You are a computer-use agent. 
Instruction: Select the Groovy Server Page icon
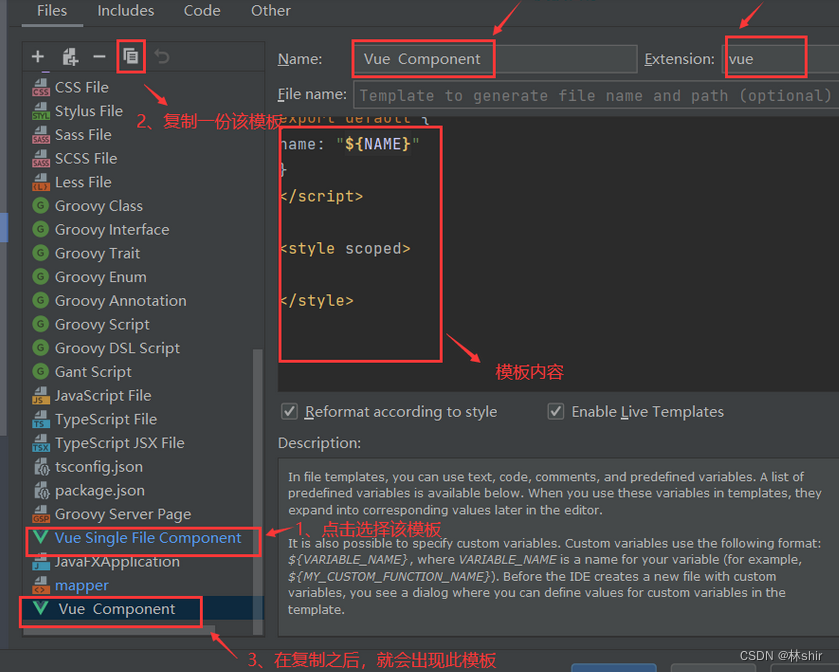[41, 514]
